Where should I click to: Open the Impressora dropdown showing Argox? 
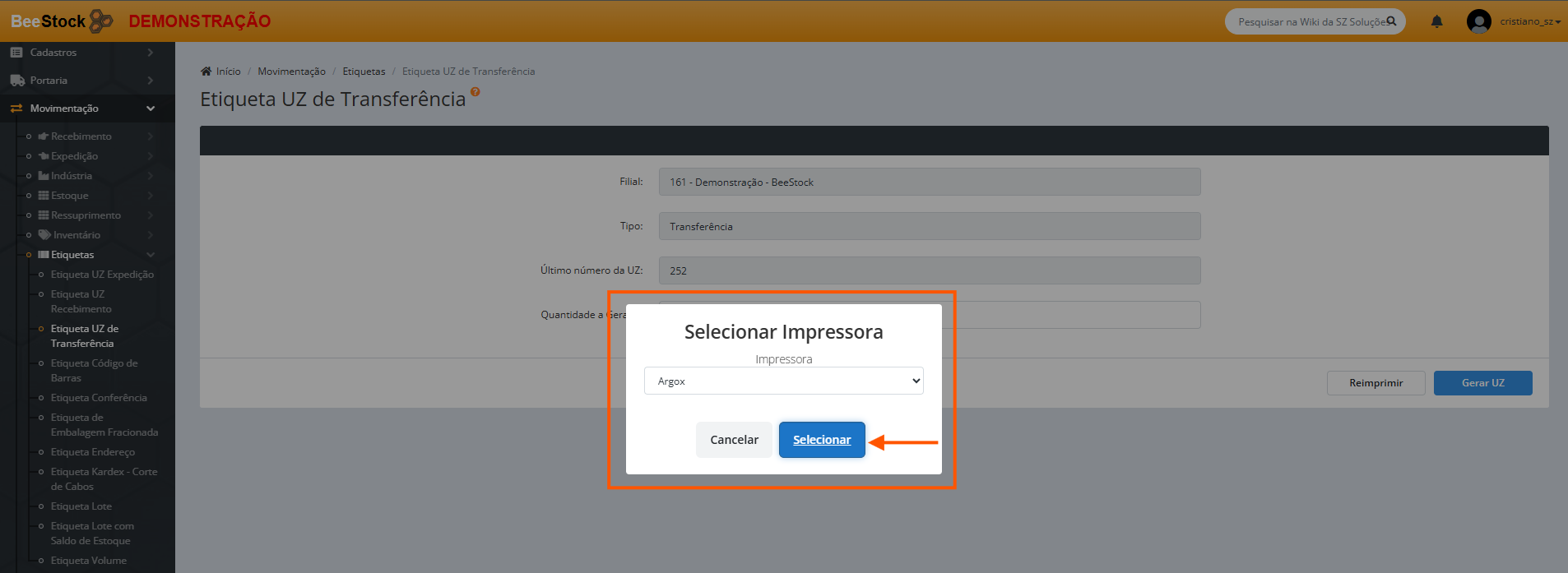783,381
